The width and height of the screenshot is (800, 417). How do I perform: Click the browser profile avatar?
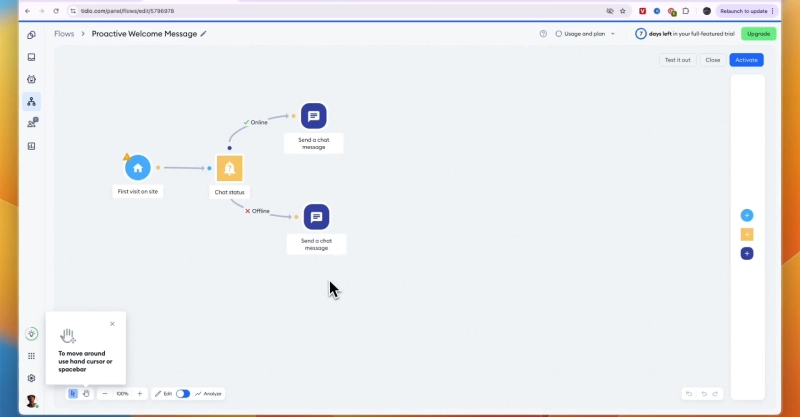[707, 11]
